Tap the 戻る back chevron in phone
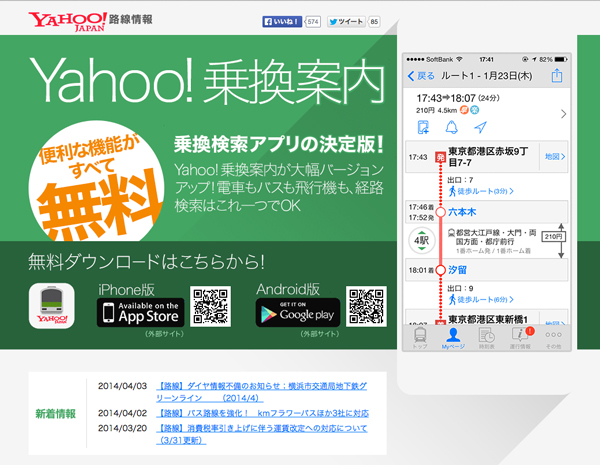The image size is (600, 465). 412,76
